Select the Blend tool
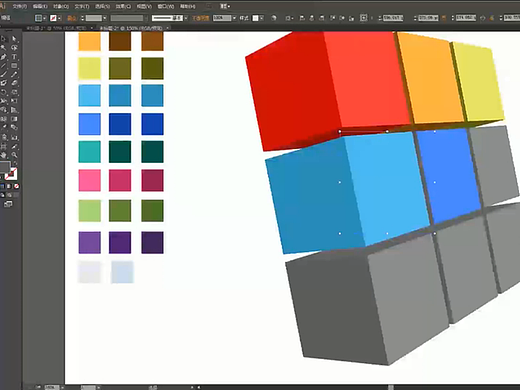The height and width of the screenshot is (390, 520). pyautogui.click(x=14, y=127)
